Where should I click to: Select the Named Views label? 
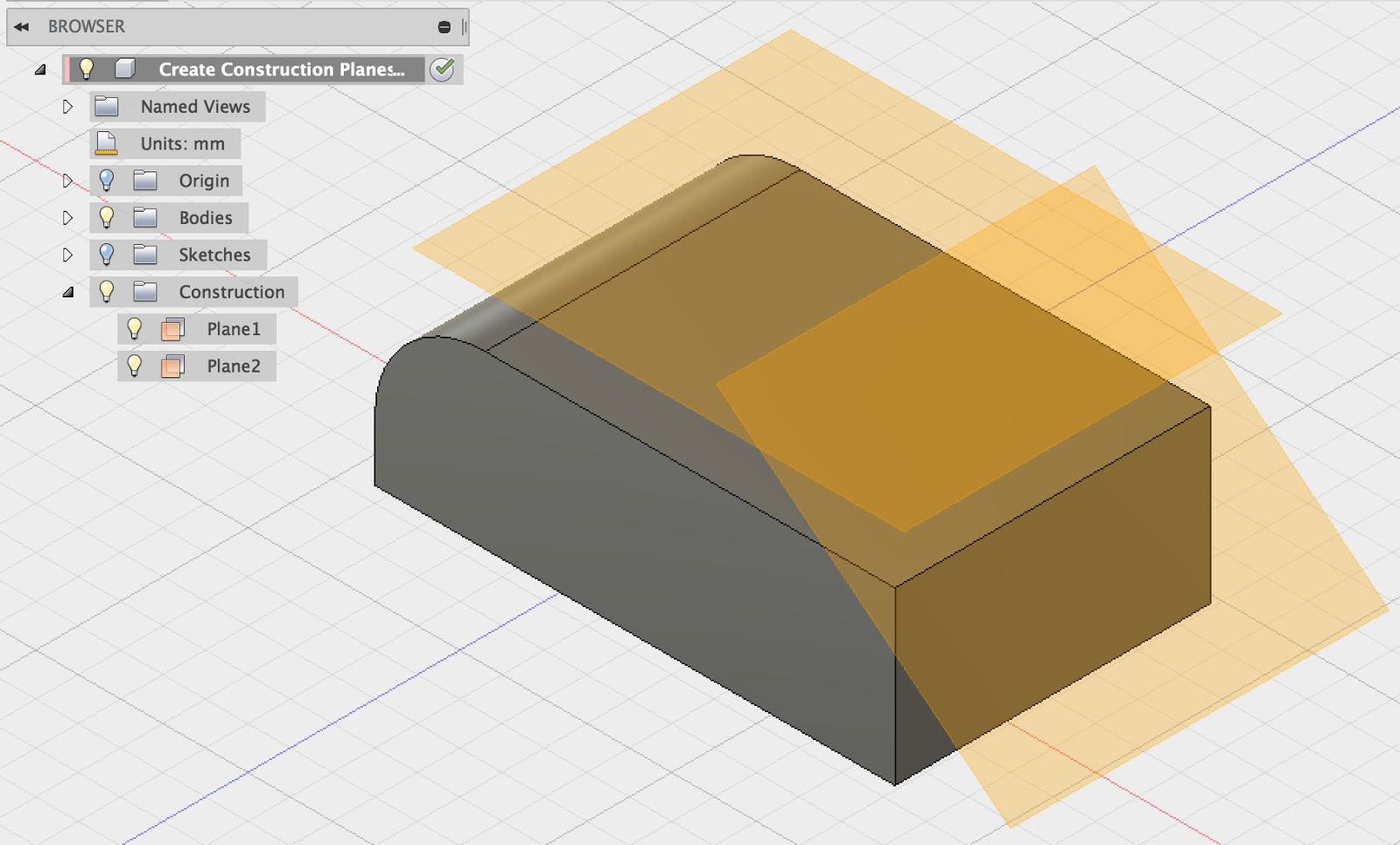tap(195, 107)
